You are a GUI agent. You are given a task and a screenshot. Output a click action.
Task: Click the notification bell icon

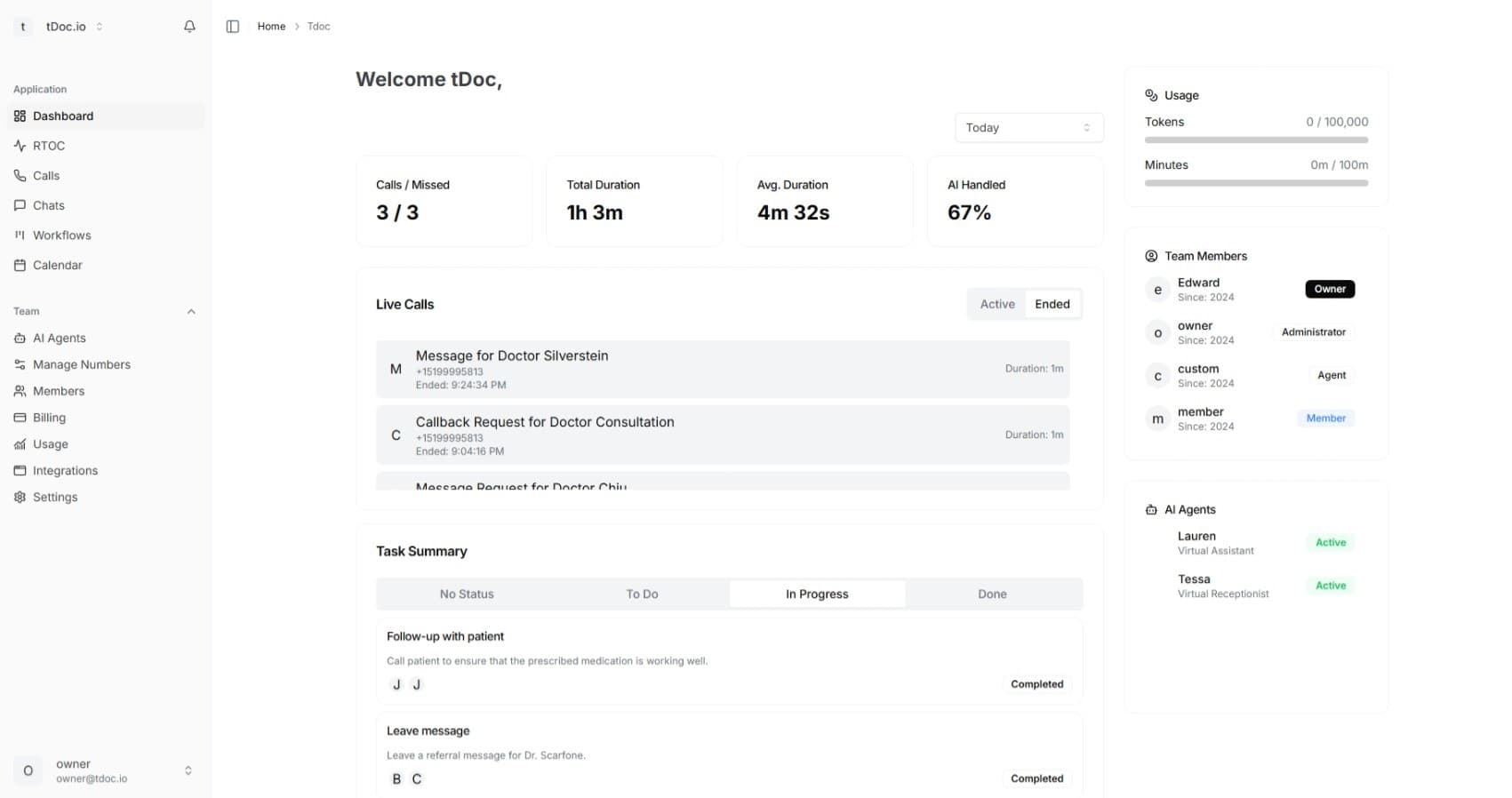(x=189, y=27)
